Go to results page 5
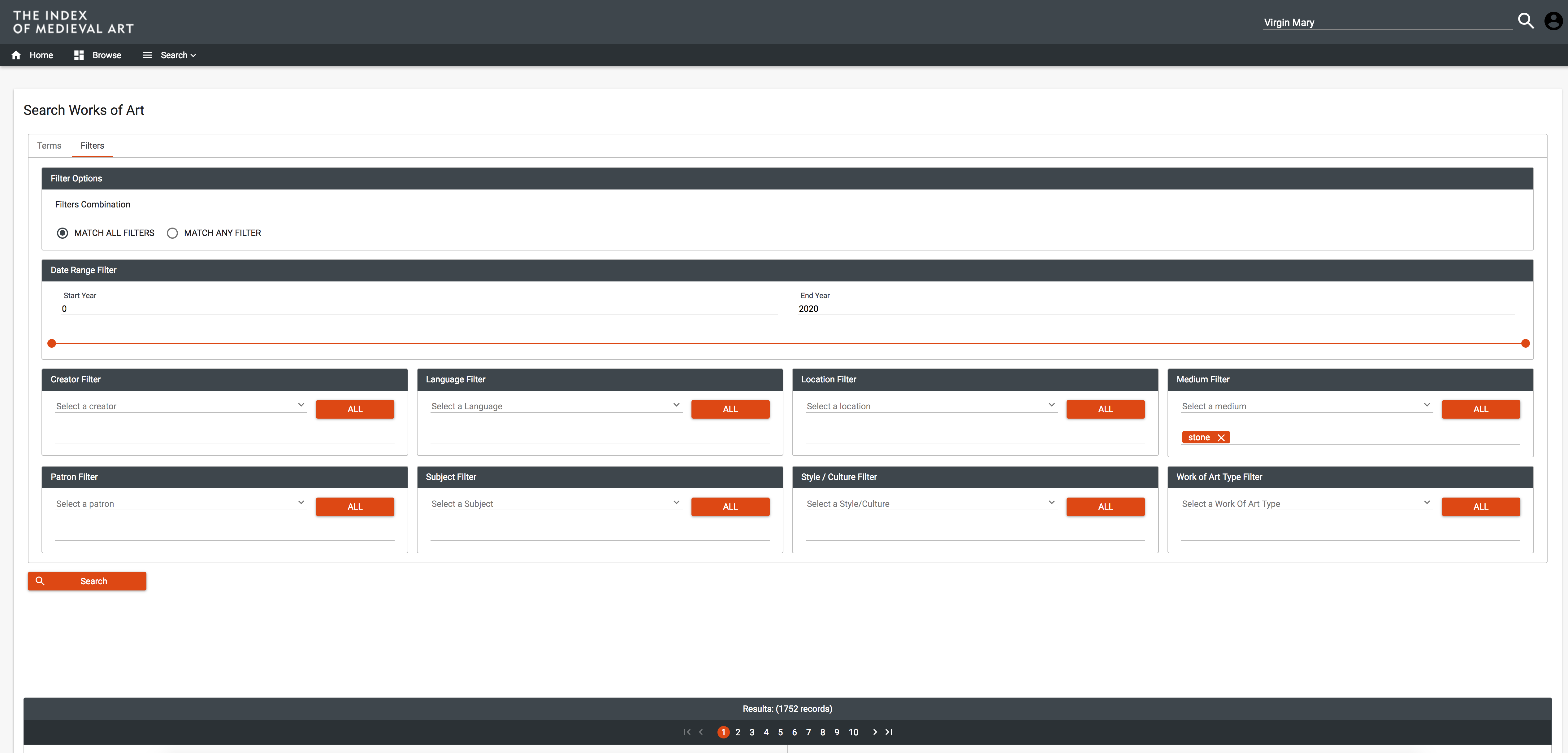Viewport: 1568px width, 753px height. [x=780, y=732]
